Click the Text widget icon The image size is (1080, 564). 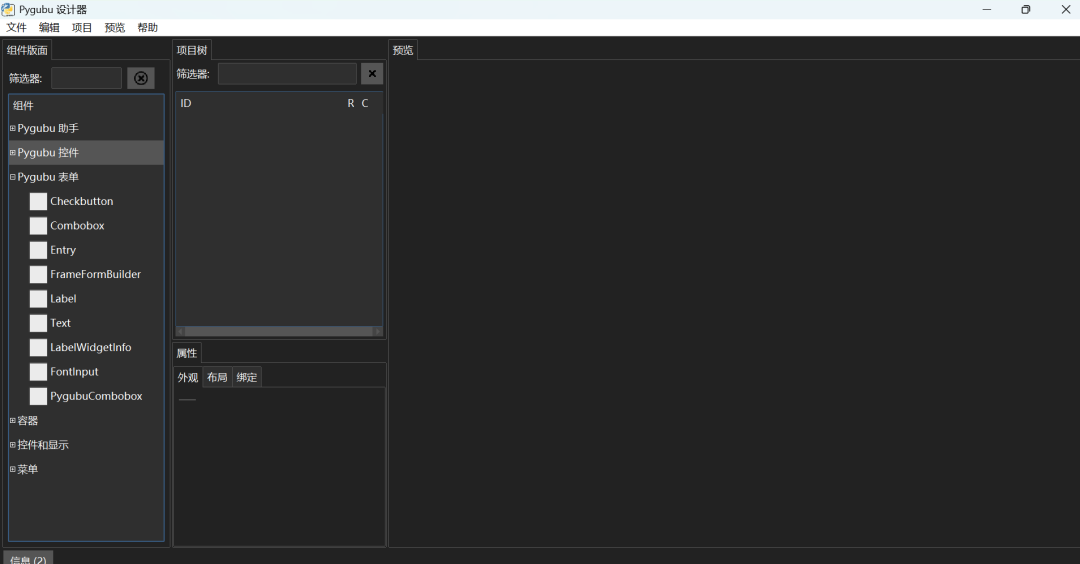(39, 323)
